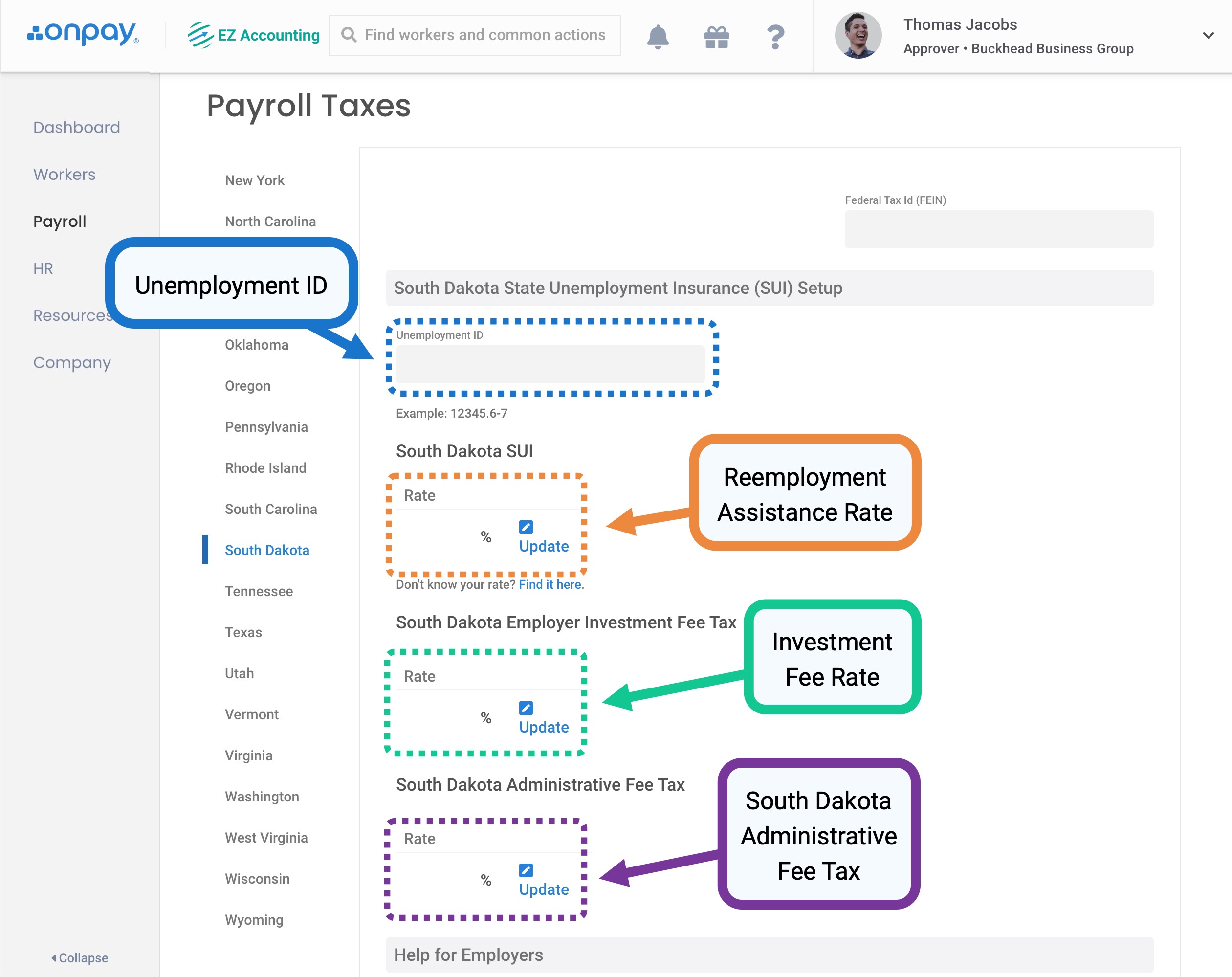Click pencil icon under Employer Investment Fee
The height and width of the screenshot is (977, 1232).
(526, 708)
